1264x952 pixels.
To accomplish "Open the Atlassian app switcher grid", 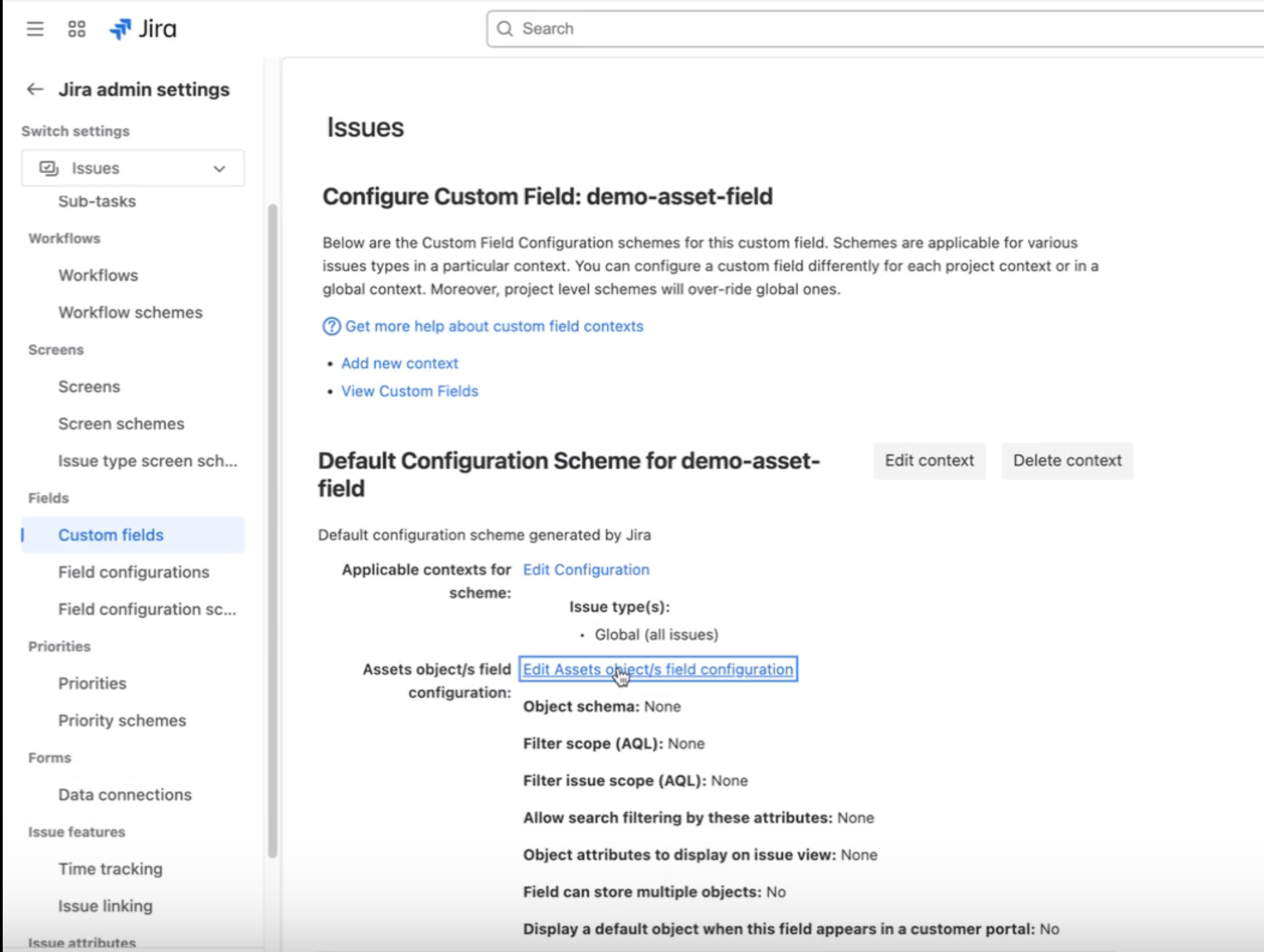I will (76, 29).
